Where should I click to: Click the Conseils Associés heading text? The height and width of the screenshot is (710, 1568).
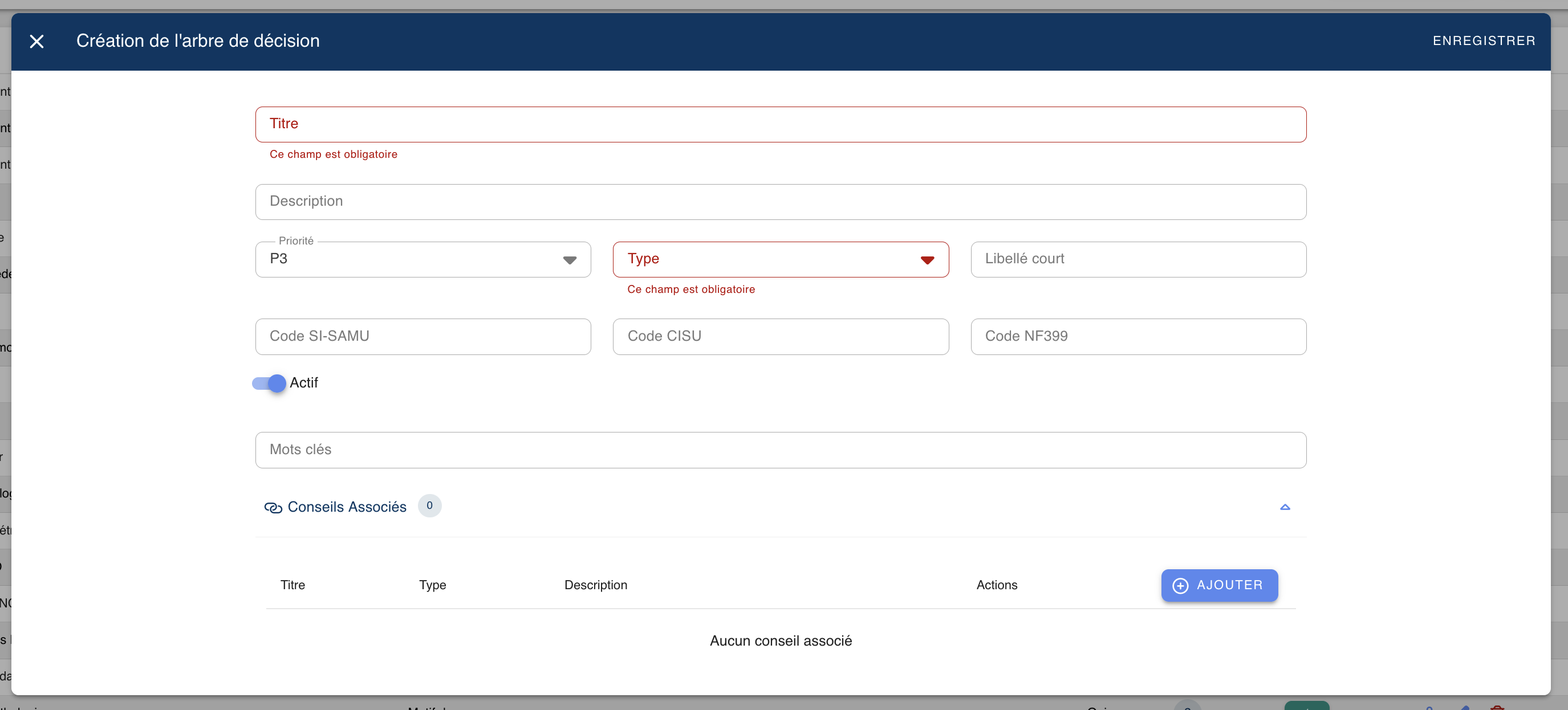point(346,507)
